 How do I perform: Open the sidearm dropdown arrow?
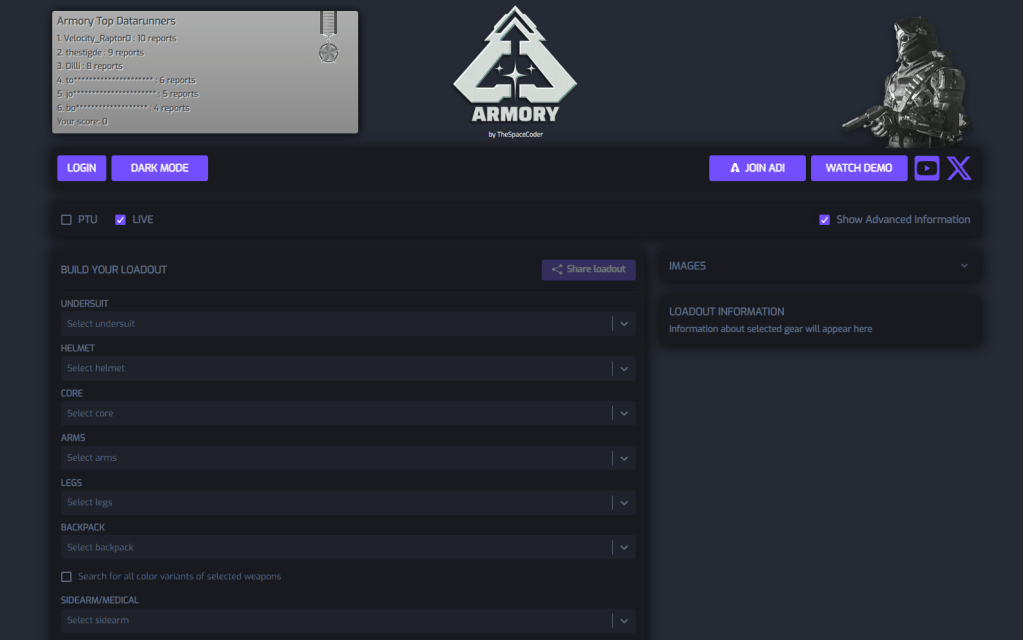624,620
